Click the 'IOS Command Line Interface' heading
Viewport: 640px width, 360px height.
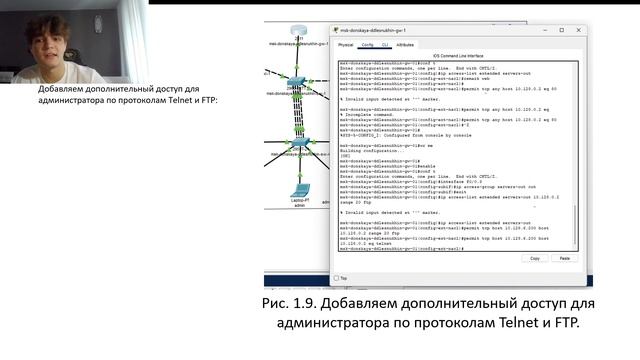(x=458, y=56)
